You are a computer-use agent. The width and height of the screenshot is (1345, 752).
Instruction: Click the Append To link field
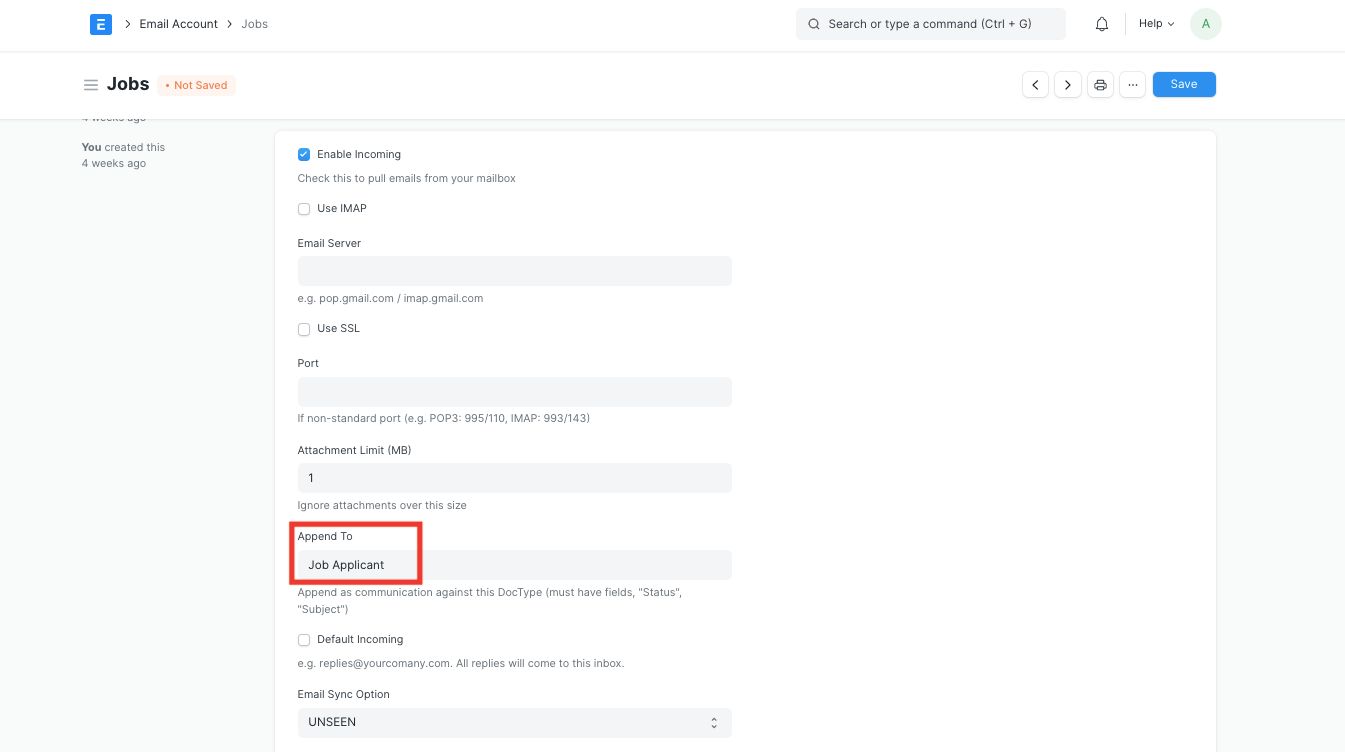[x=514, y=565]
